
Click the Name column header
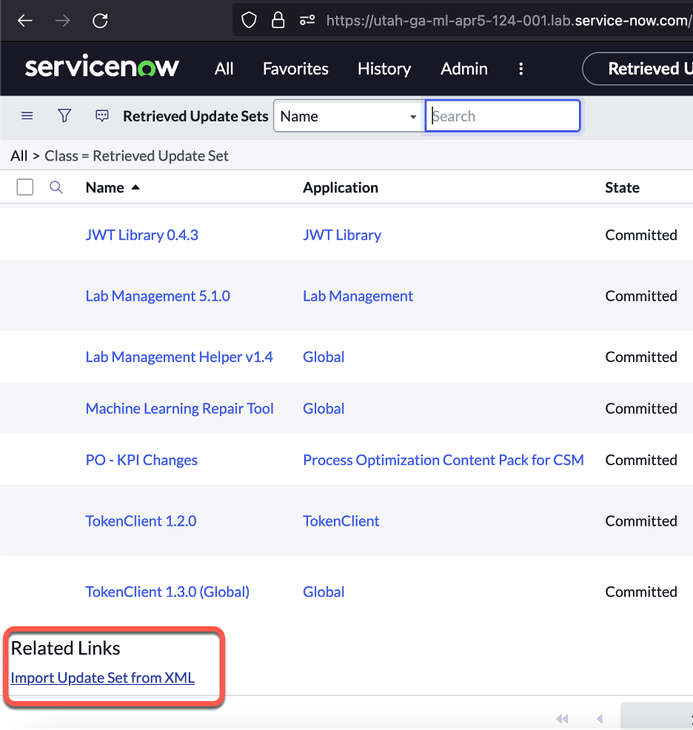pos(105,187)
